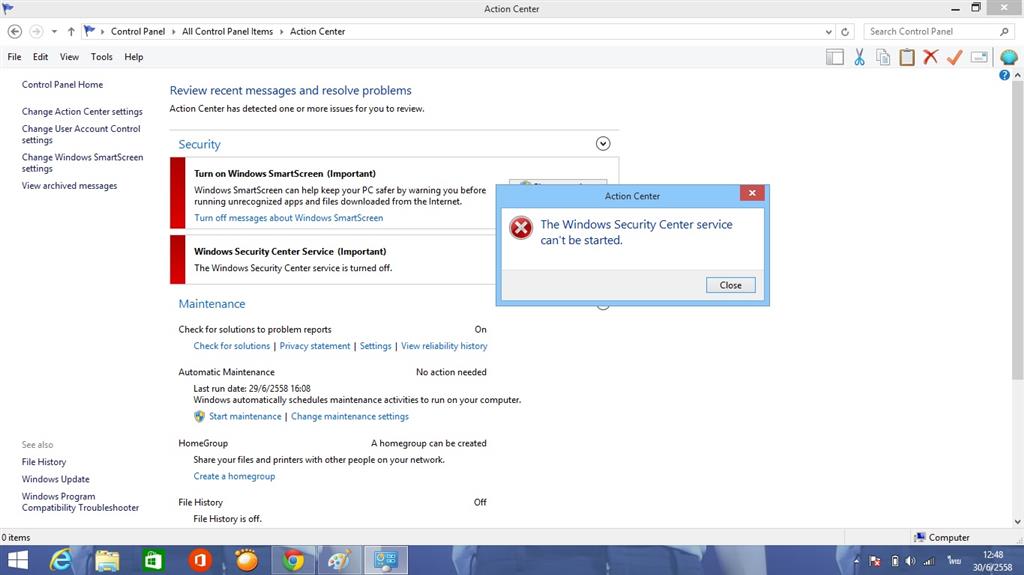Expand breadcrumb arrow after Control Panel

click(174, 31)
